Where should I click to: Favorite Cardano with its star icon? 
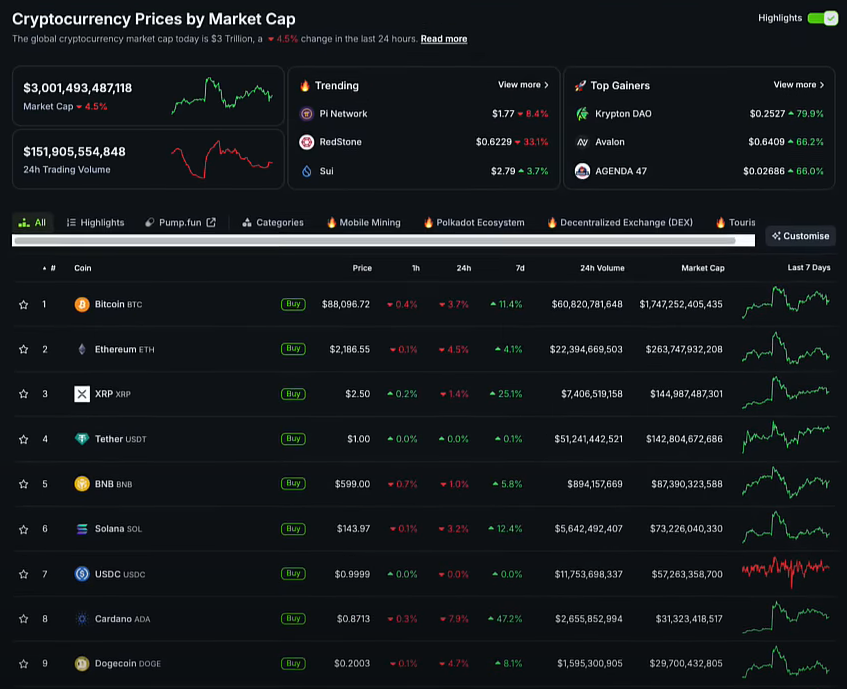click(23, 619)
